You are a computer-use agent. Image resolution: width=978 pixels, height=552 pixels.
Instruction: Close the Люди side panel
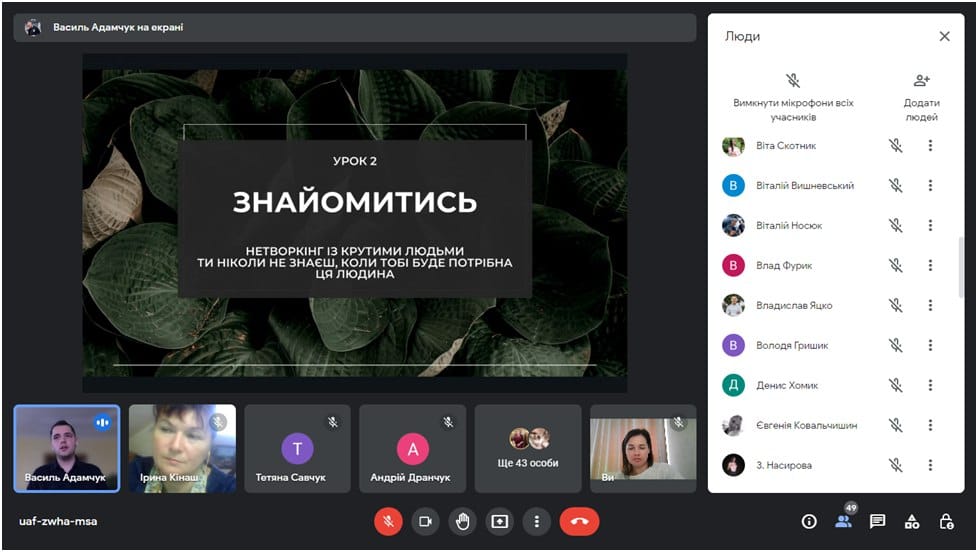(944, 36)
